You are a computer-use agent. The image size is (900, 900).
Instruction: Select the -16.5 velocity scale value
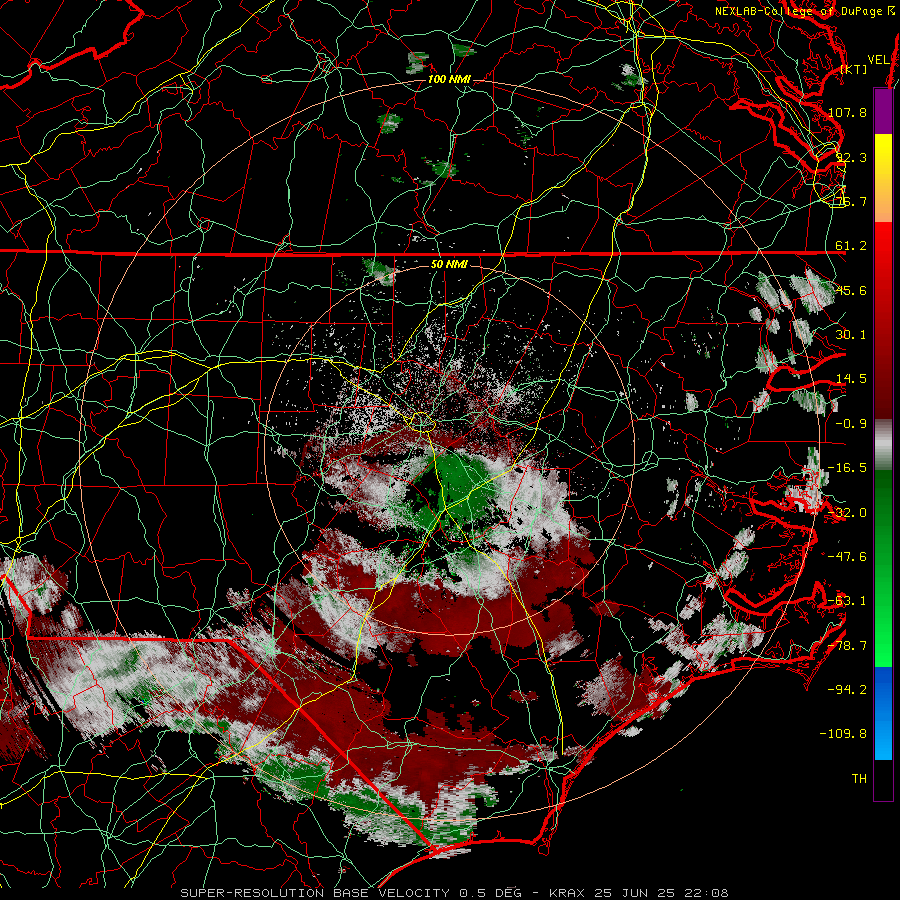pos(847,468)
